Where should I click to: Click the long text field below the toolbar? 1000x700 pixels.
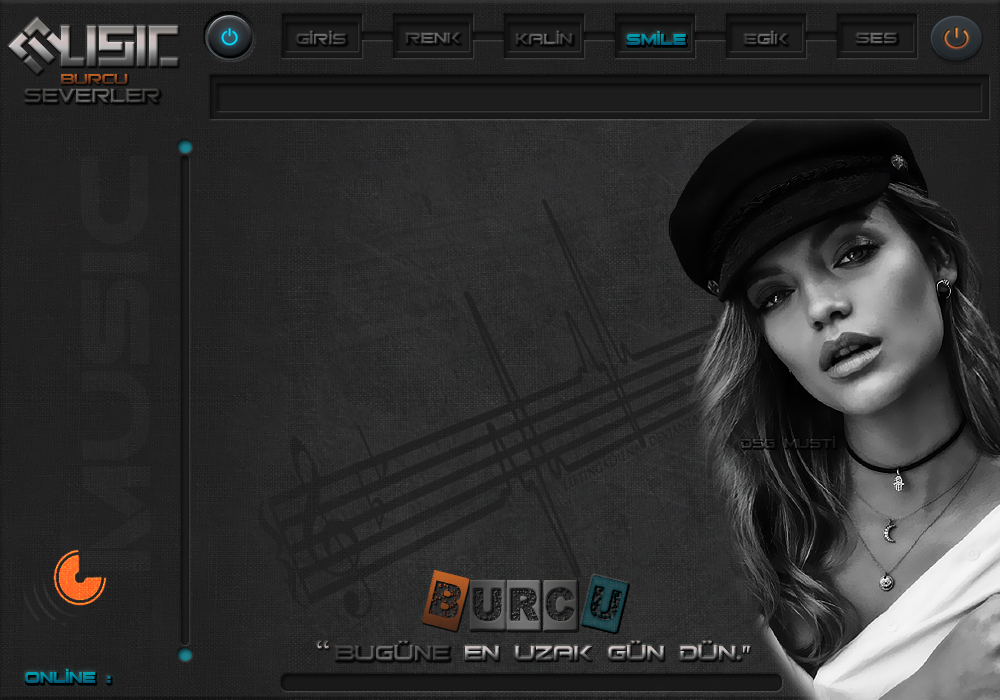click(x=598, y=97)
